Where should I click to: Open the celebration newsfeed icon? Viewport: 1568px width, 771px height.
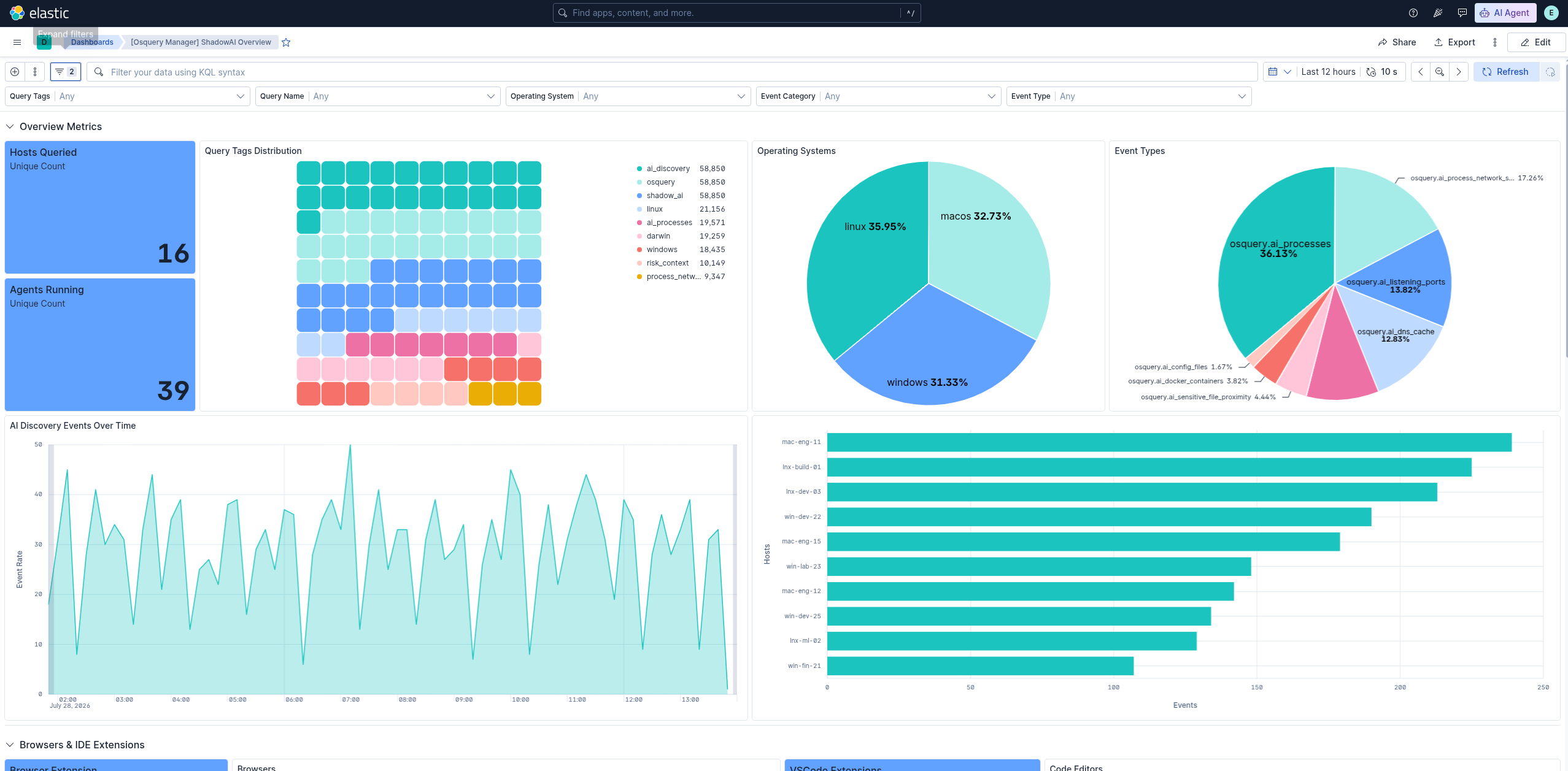1438,13
